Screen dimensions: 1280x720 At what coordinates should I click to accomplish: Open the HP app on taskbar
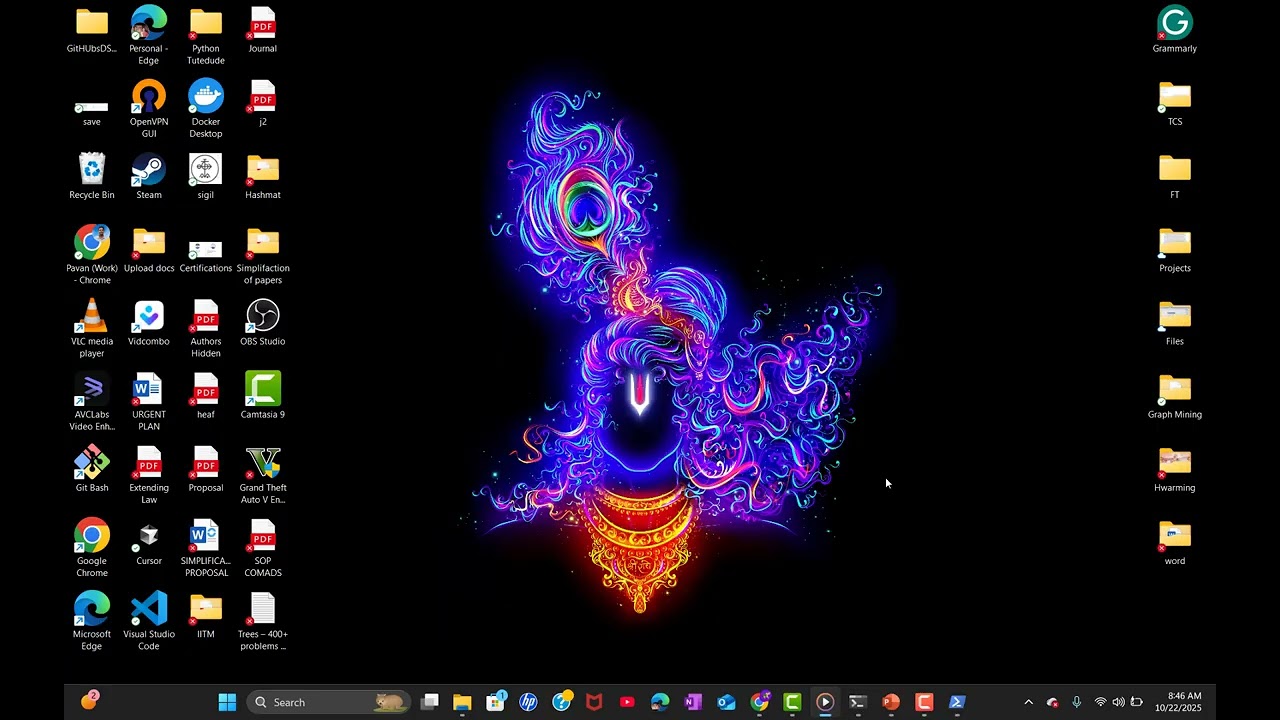coord(528,702)
